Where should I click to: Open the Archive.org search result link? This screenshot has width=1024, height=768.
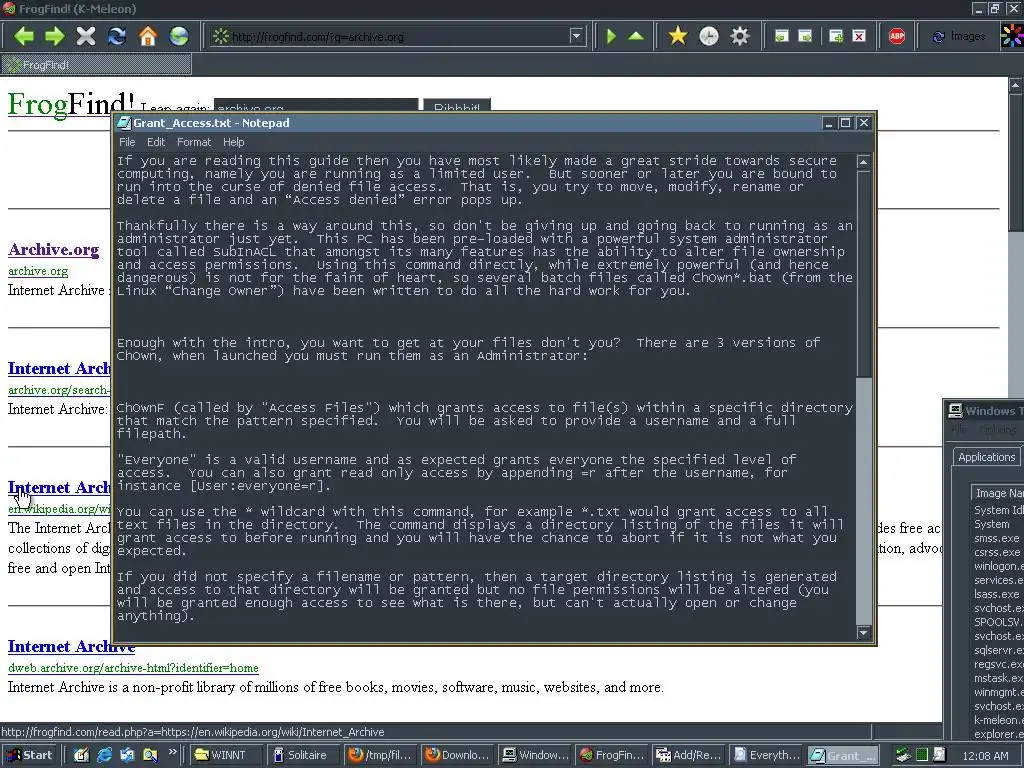(x=54, y=249)
